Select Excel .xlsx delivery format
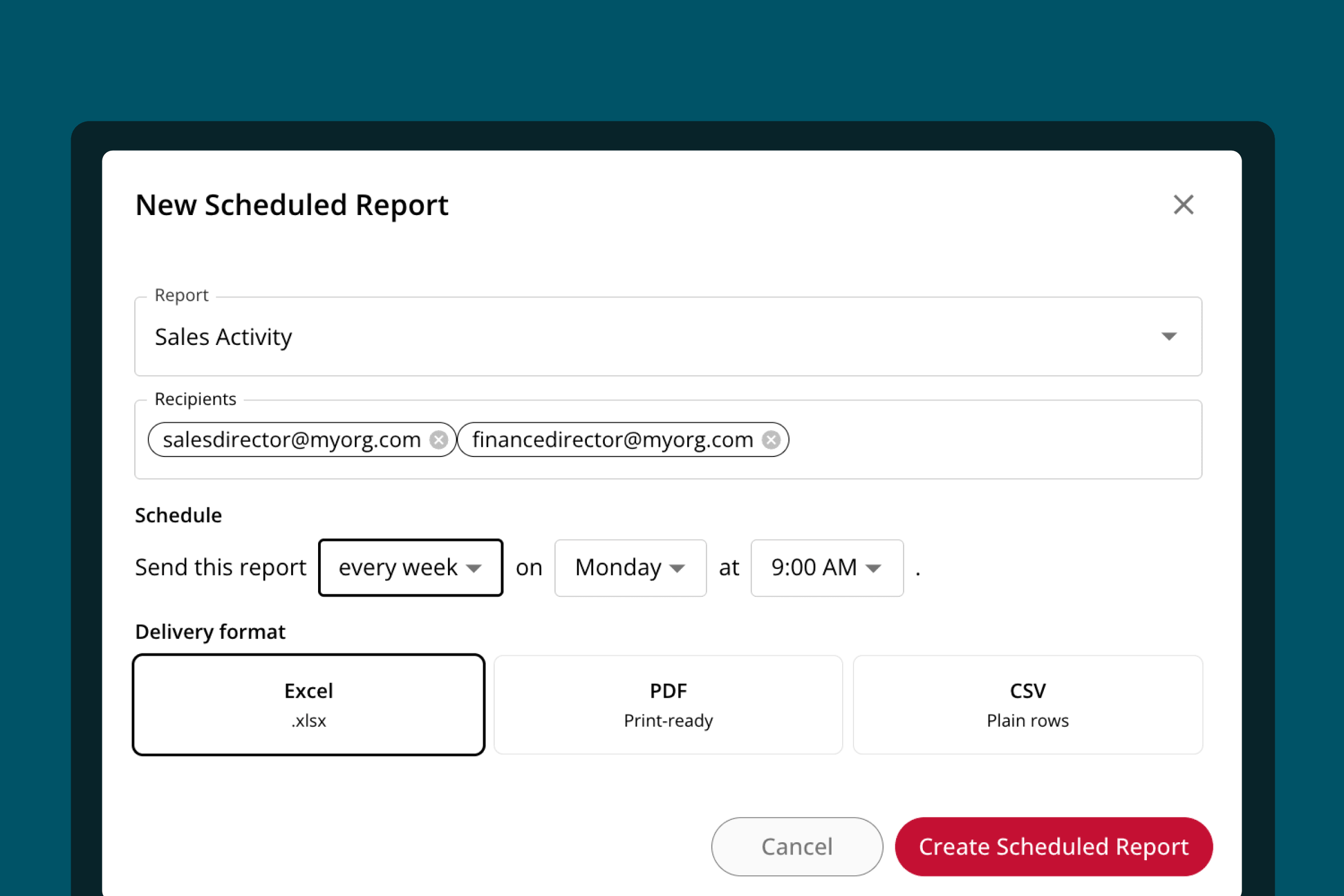The height and width of the screenshot is (896, 1344). (x=309, y=704)
